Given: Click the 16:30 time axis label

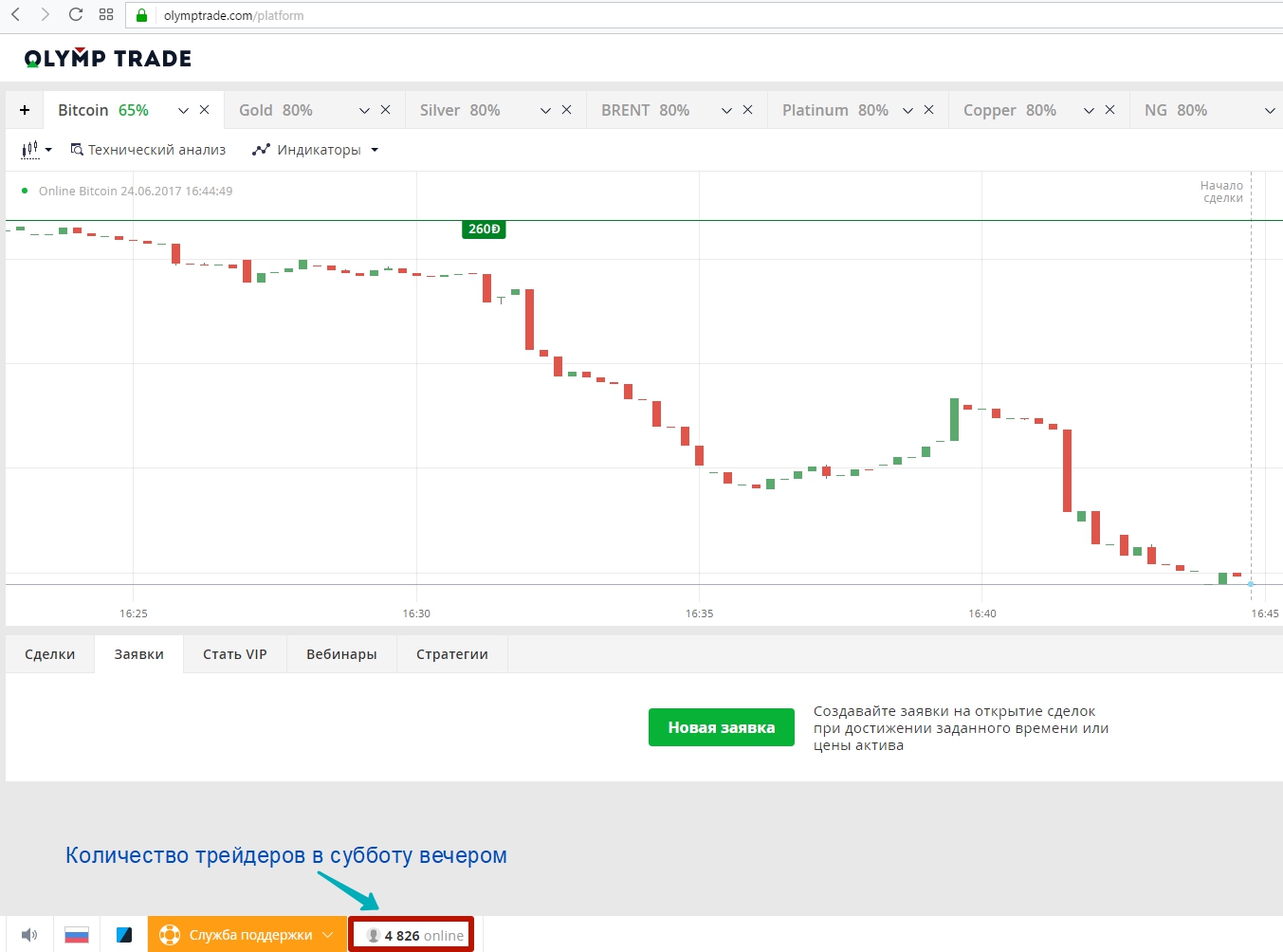Looking at the screenshot, I should (x=416, y=613).
